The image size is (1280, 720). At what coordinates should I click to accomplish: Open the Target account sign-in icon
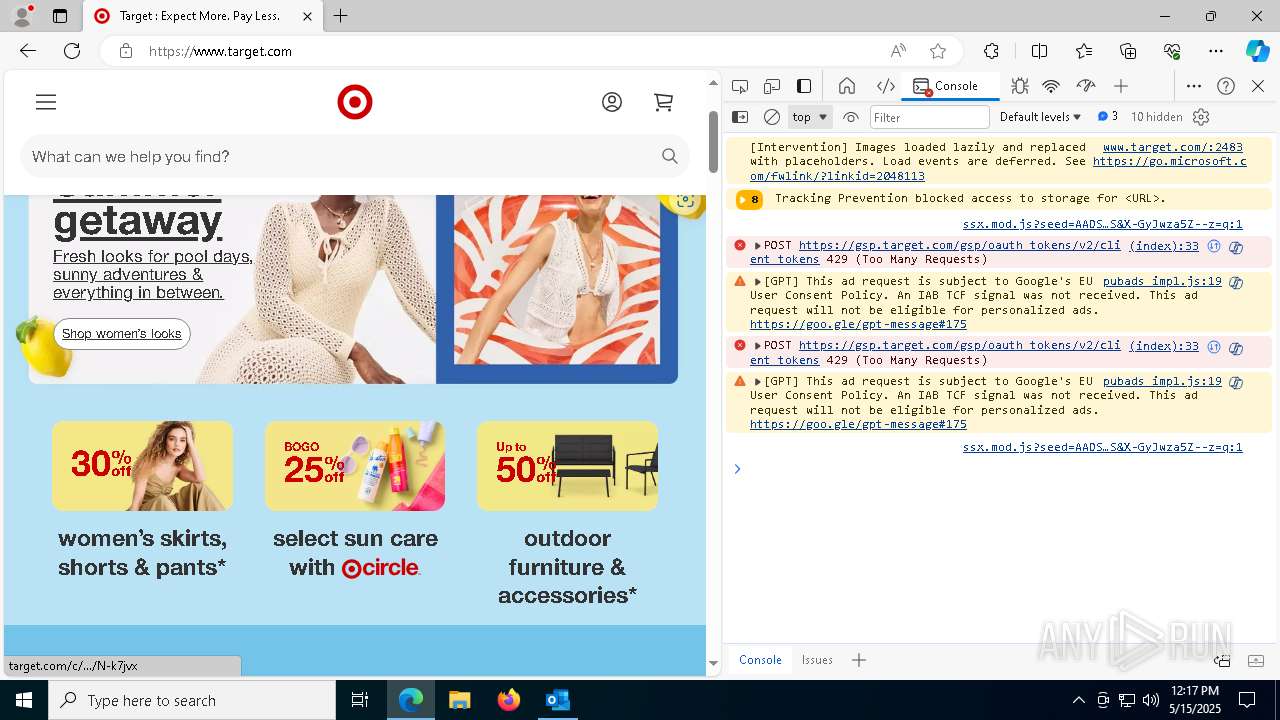coord(612,102)
